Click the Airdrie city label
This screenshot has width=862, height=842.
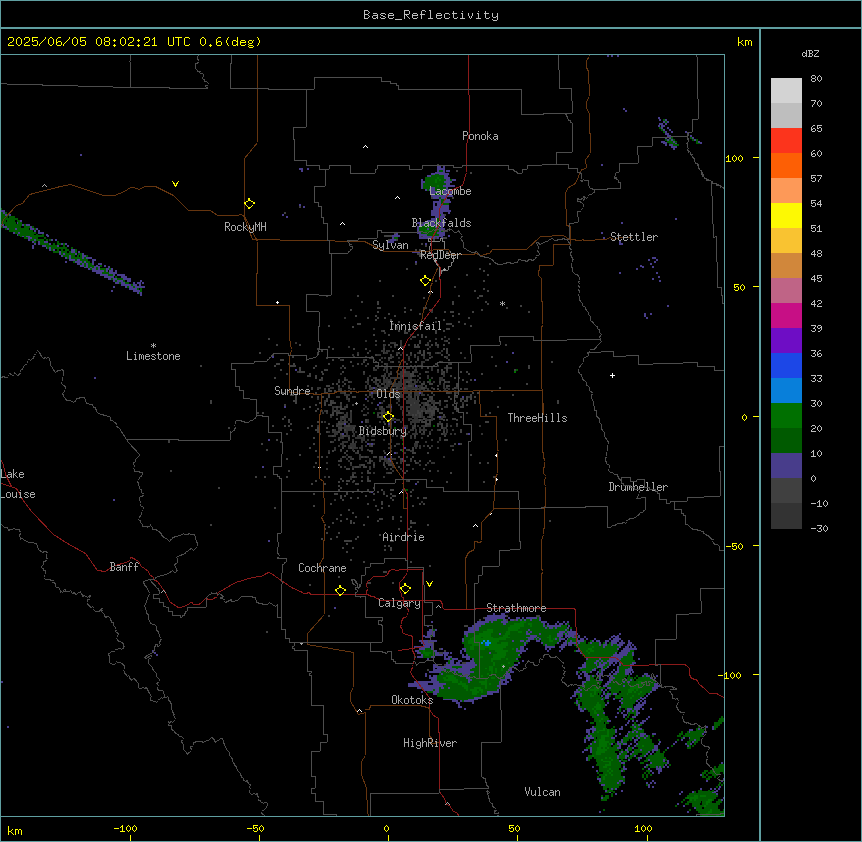click(404, 537)
